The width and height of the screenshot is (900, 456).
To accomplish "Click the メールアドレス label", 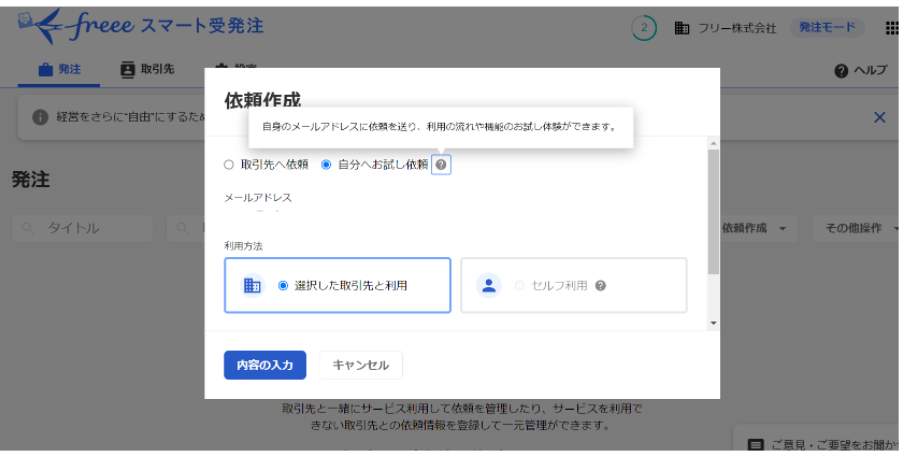I will click(x=258, y=198).
